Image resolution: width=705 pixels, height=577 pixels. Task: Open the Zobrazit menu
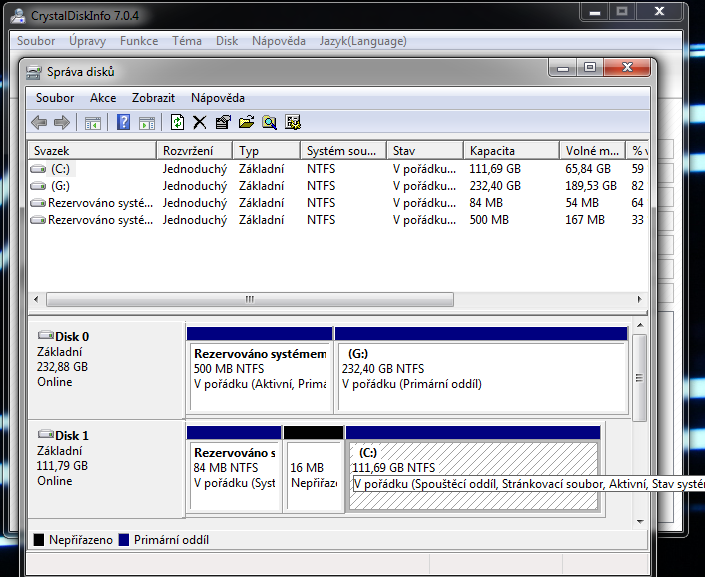(x=152, y=98)
